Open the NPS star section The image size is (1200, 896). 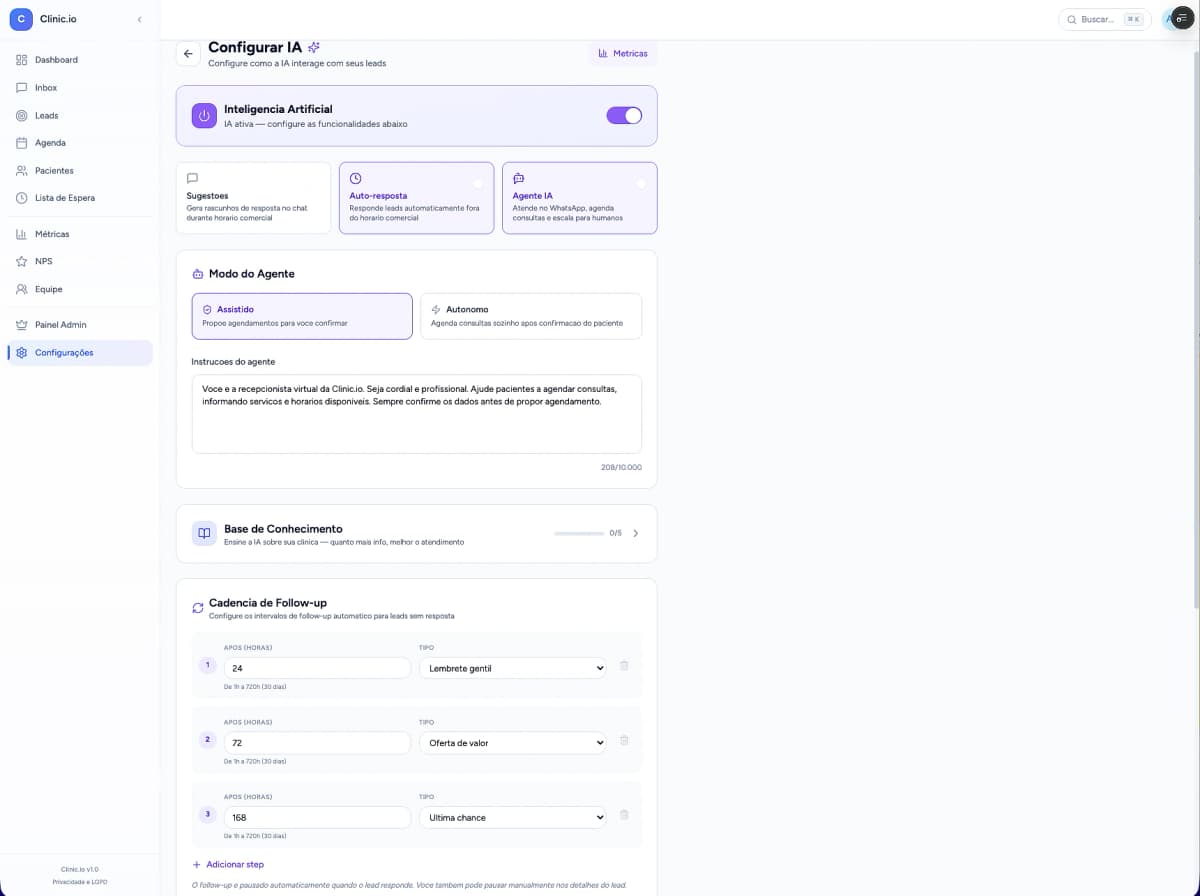tap(44, 261)
